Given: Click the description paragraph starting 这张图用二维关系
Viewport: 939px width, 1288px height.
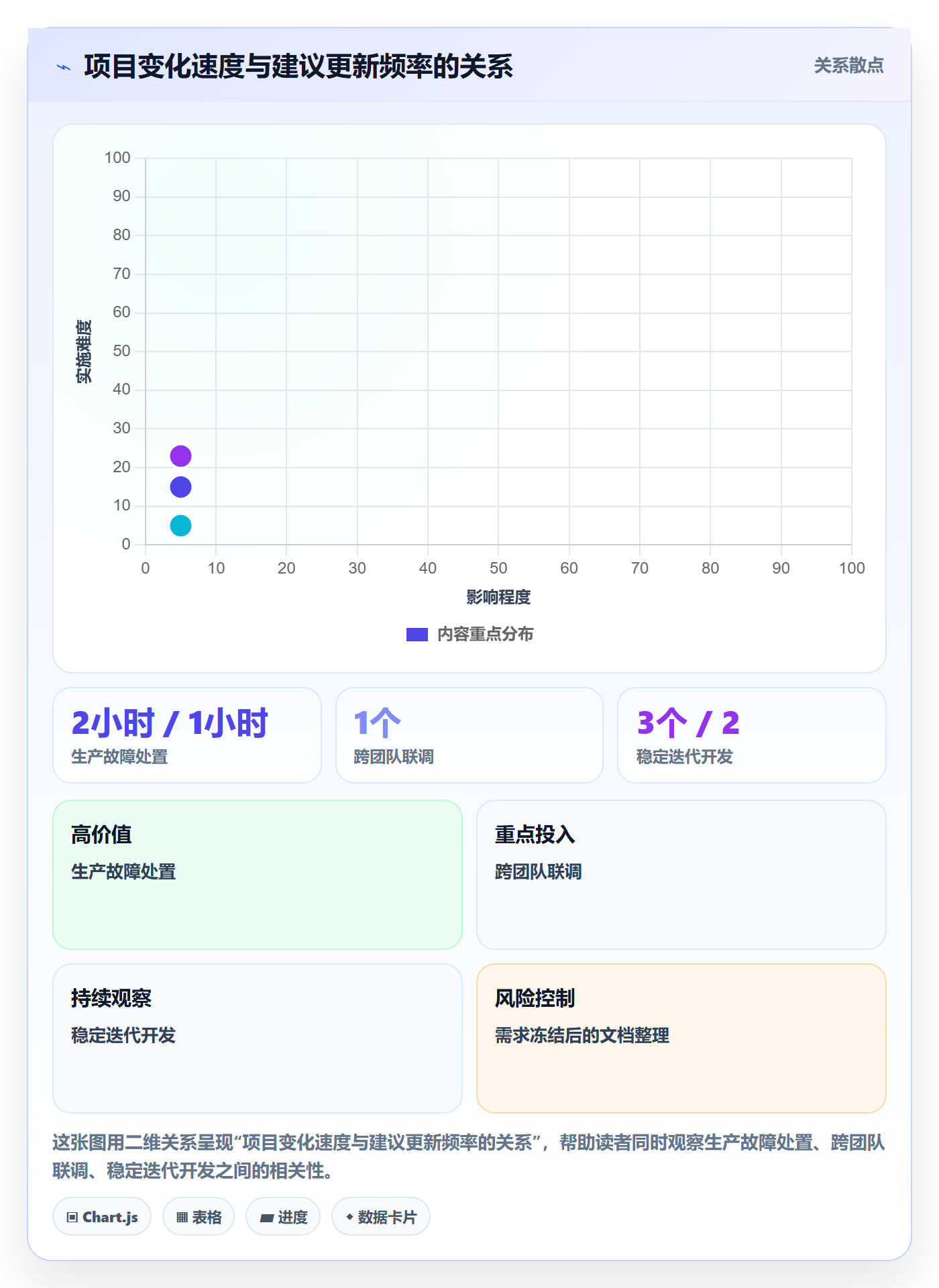Looking at the screenshot, I should click(x=469, y=1157).
